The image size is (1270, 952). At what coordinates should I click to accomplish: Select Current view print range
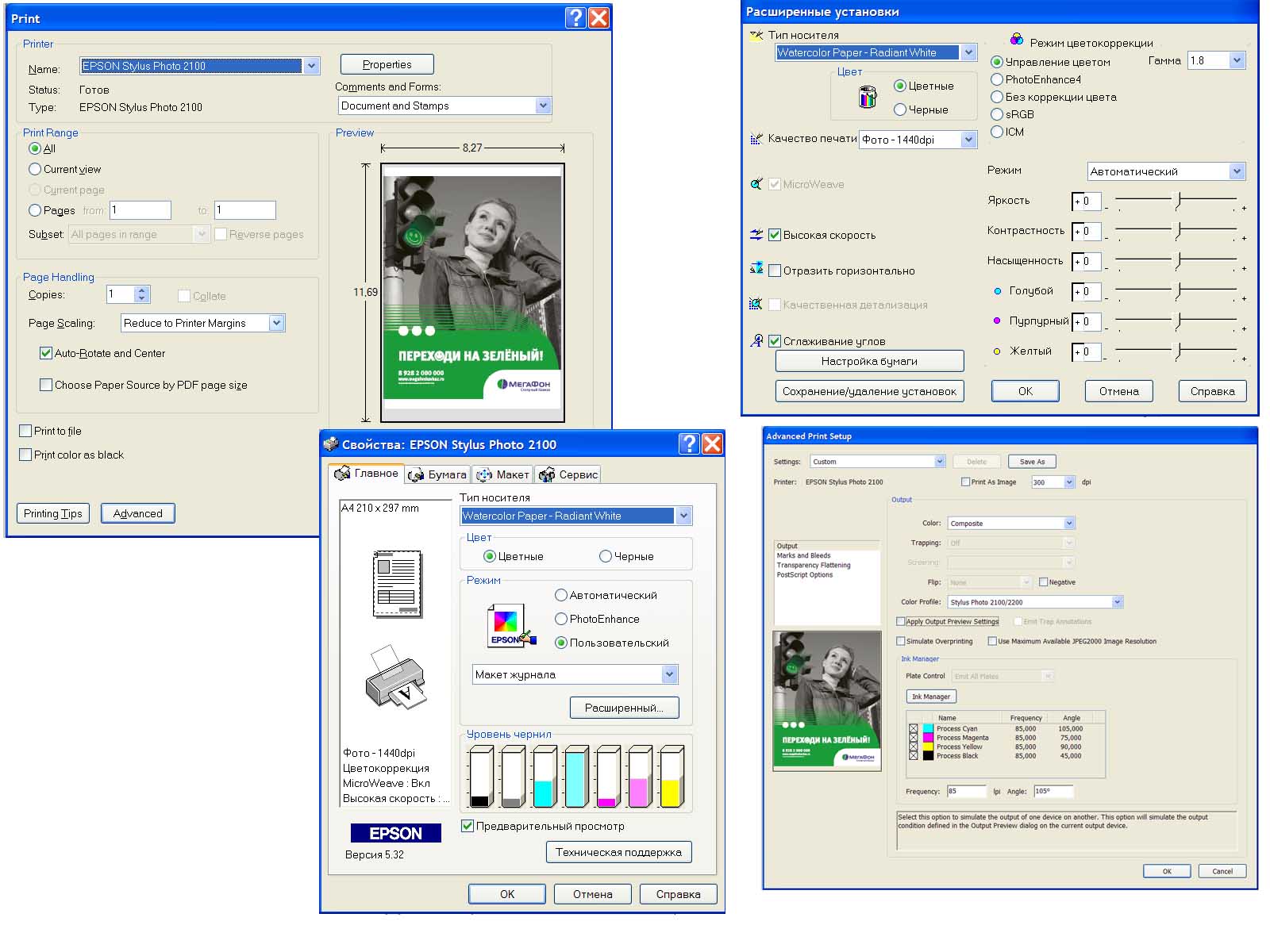pyautogui.click(x=35, y=169)
